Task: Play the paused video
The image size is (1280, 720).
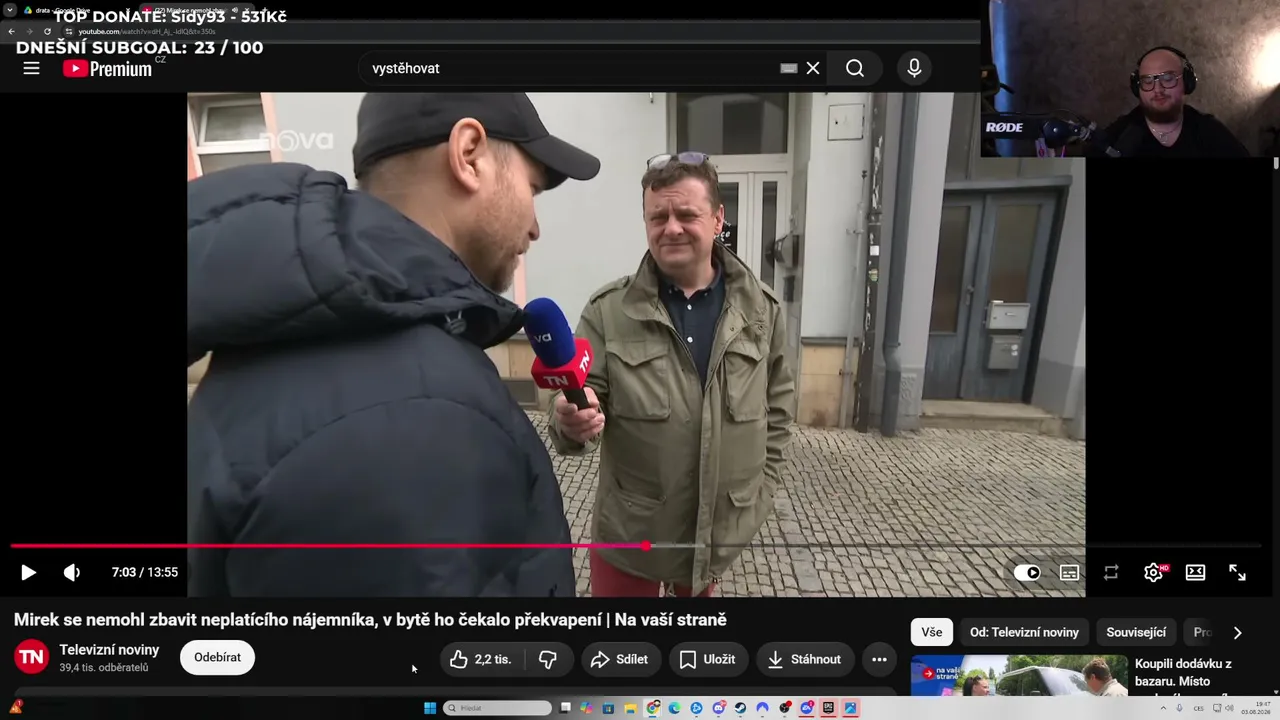Action: tap(28, 572)
